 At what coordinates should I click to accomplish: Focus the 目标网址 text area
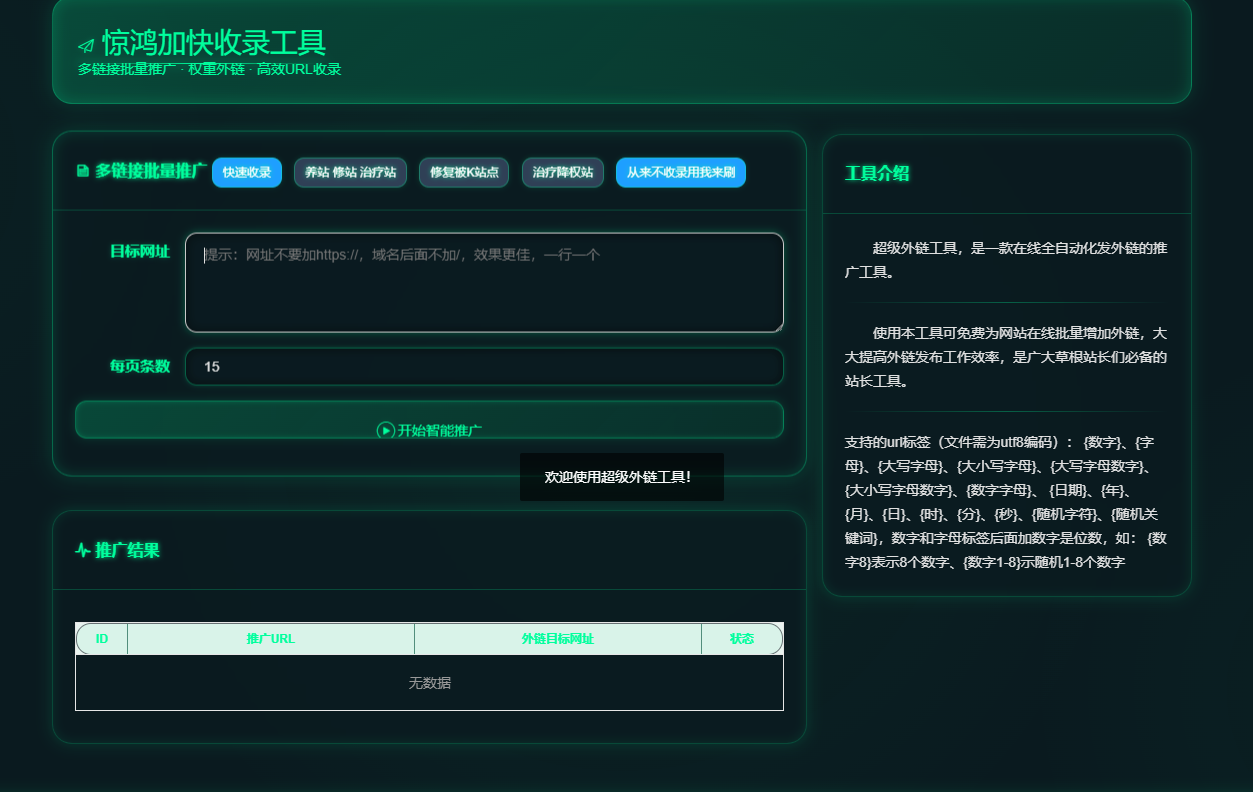tap(484, 283)
